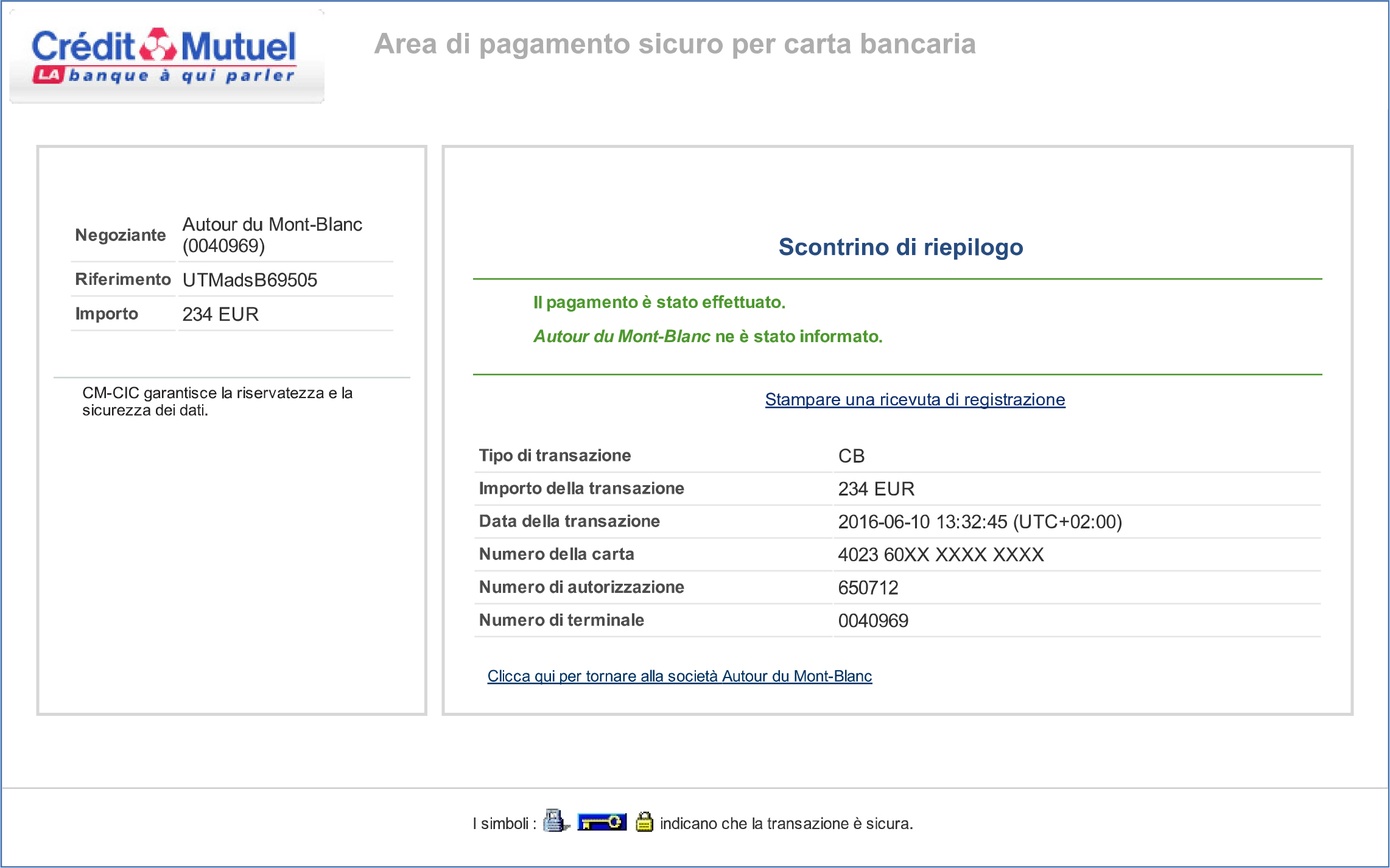The image size is (1390, 868).
Task: Click the CM-CIC data security notice
Action: [217, 401]
